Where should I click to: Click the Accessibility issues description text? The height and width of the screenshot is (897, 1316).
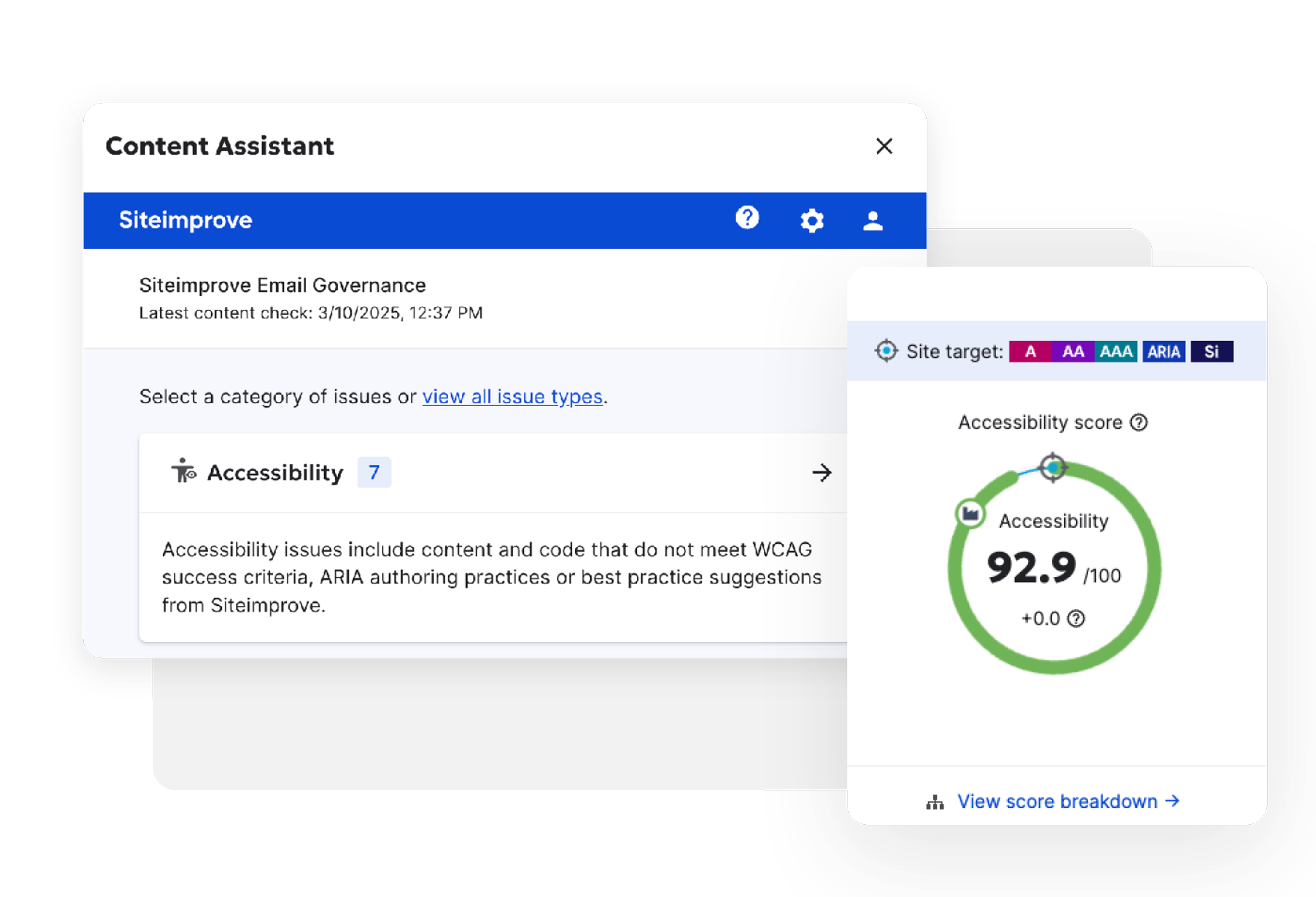coord(492,577)
